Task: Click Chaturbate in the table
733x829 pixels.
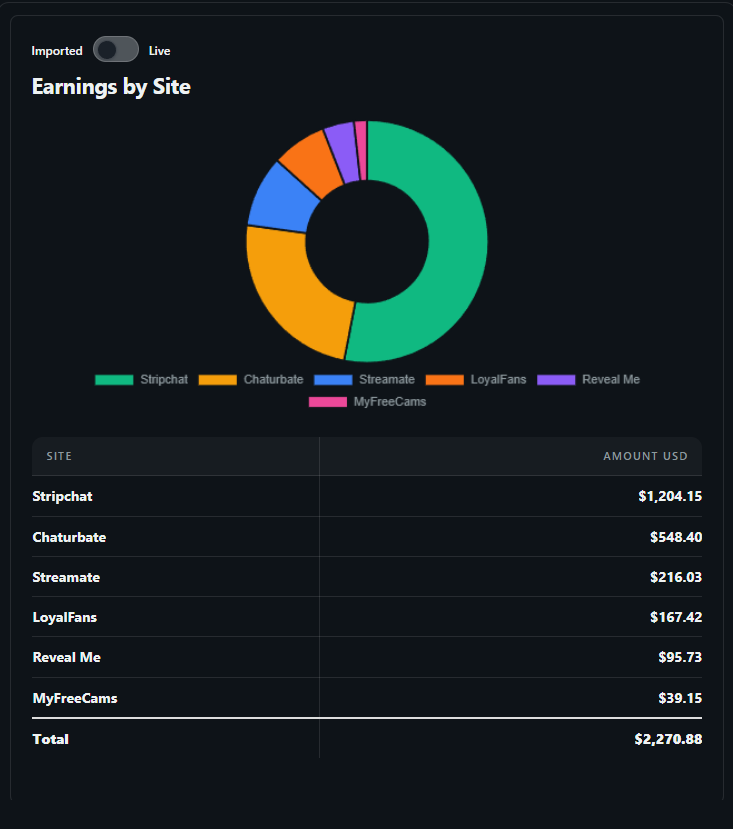Action: [x=69, y=537]
